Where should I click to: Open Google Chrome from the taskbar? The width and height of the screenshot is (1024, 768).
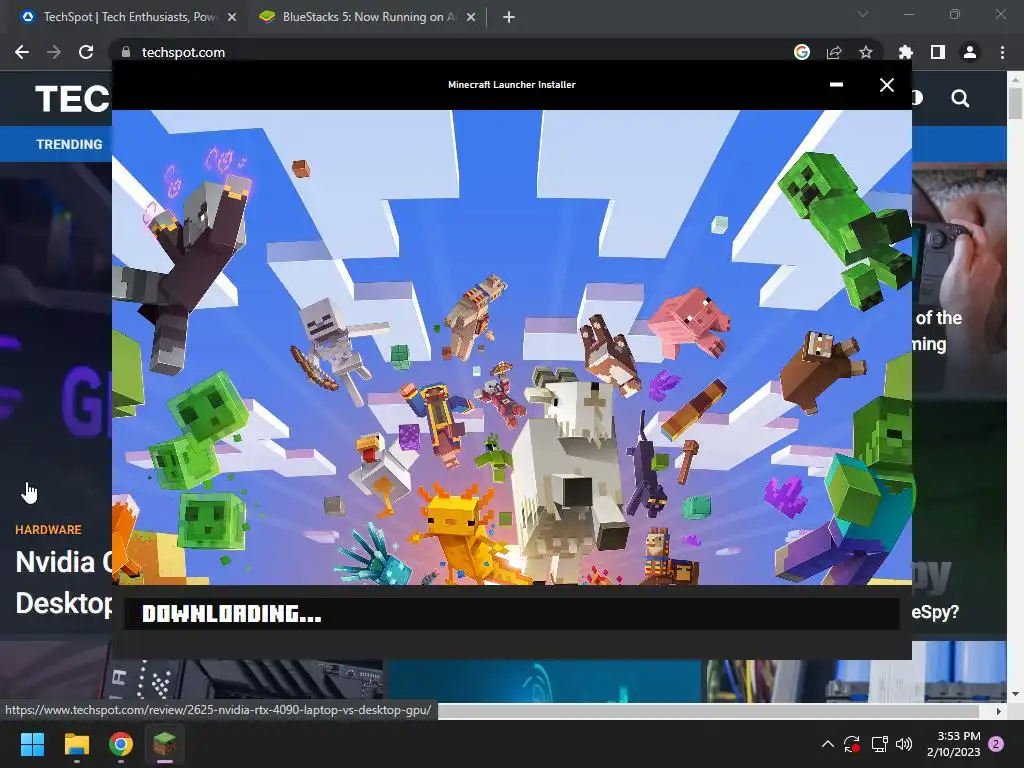point(121,744)
